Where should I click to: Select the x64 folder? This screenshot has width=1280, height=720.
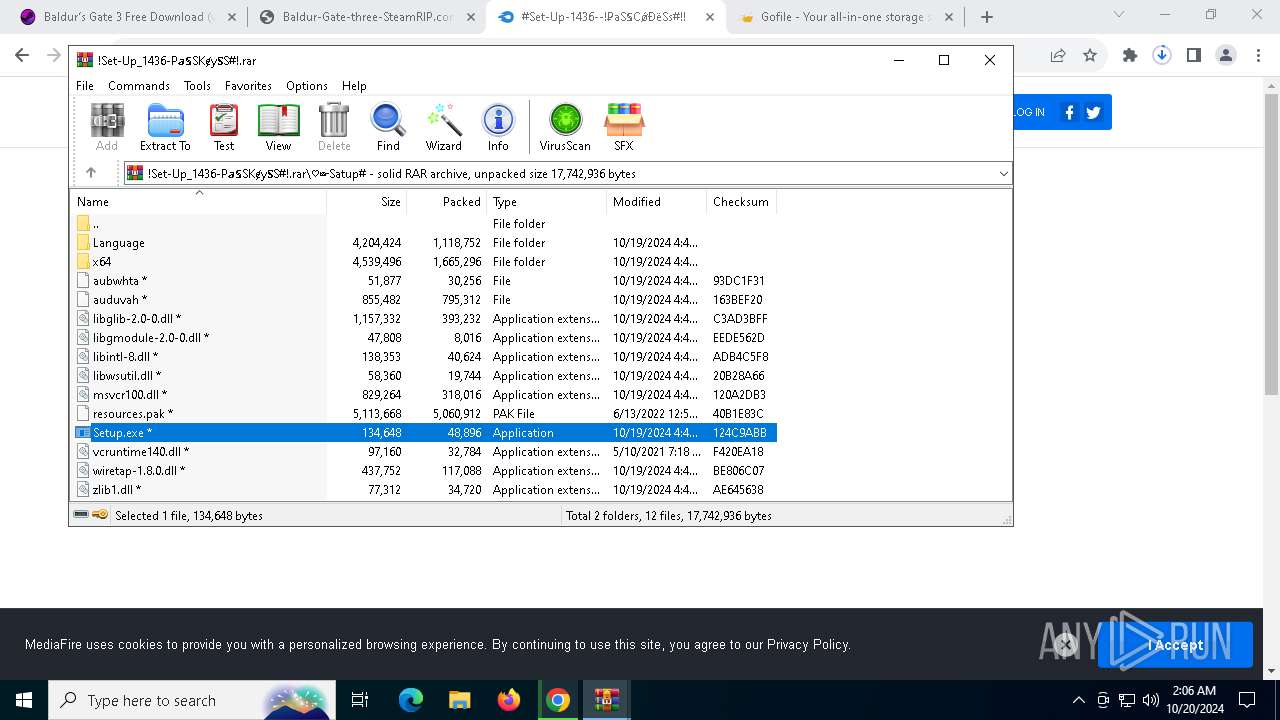coord(102,262)
